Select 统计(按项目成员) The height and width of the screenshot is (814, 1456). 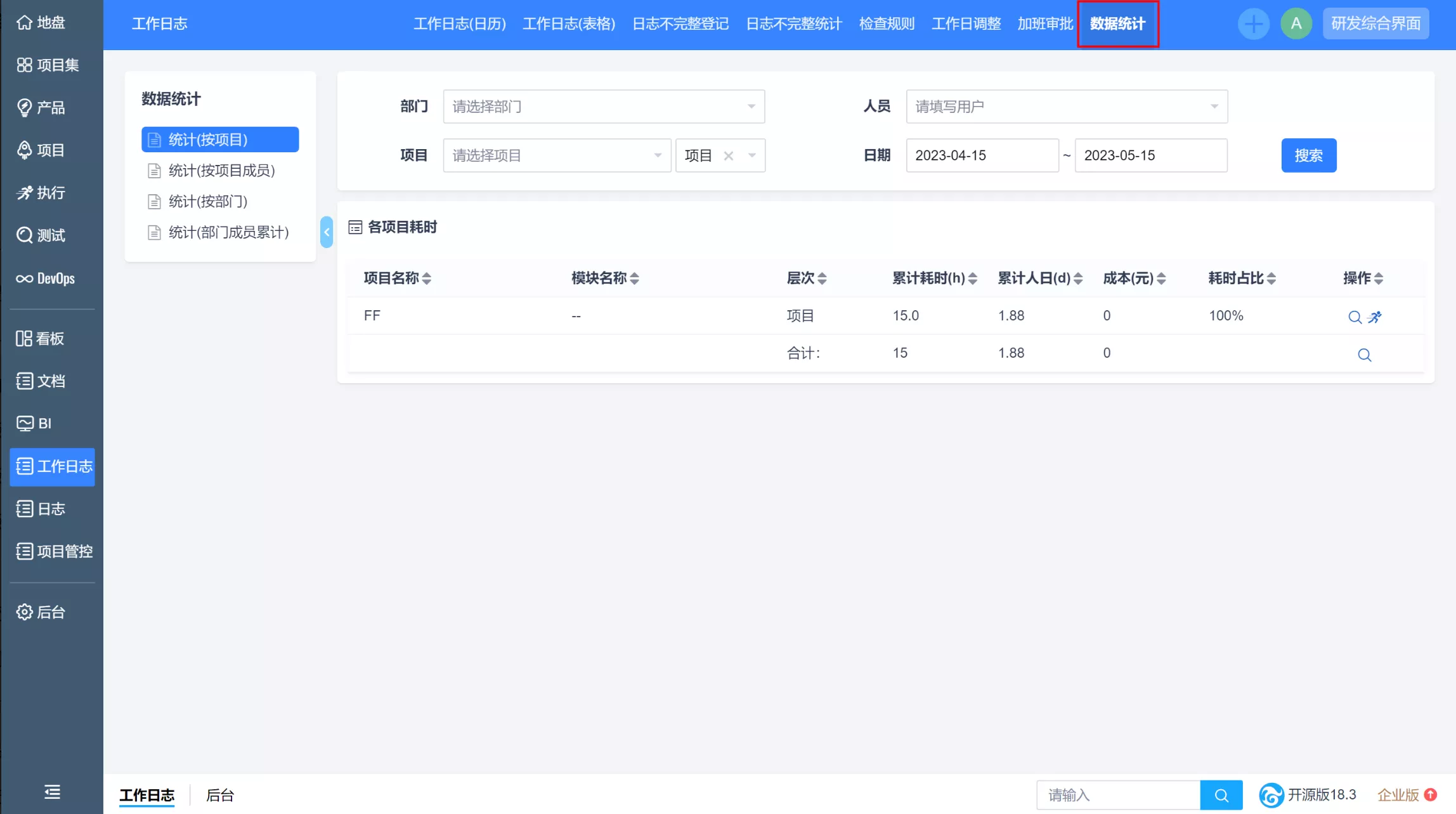(x=220, y=171)
